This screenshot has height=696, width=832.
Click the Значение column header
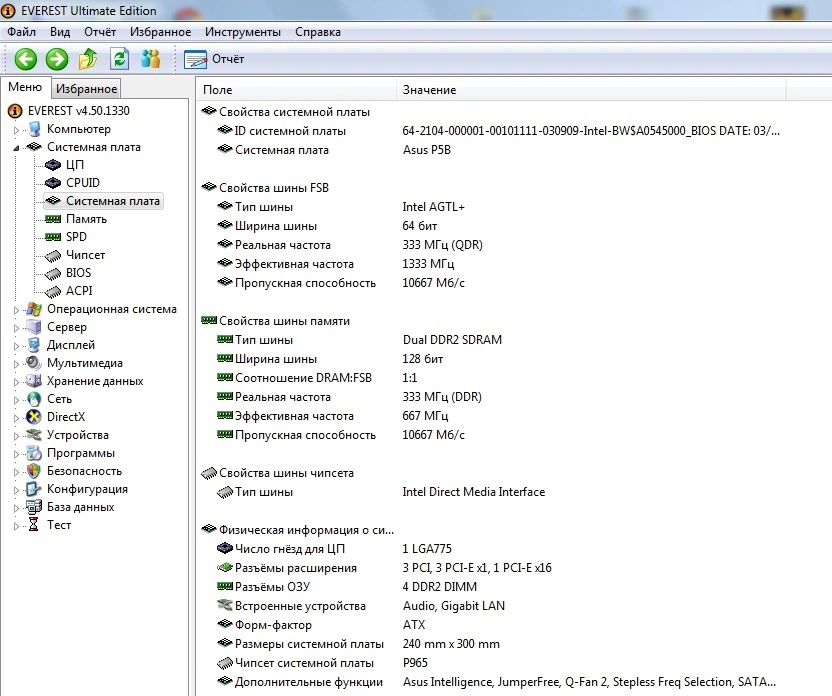coord(591,90)
